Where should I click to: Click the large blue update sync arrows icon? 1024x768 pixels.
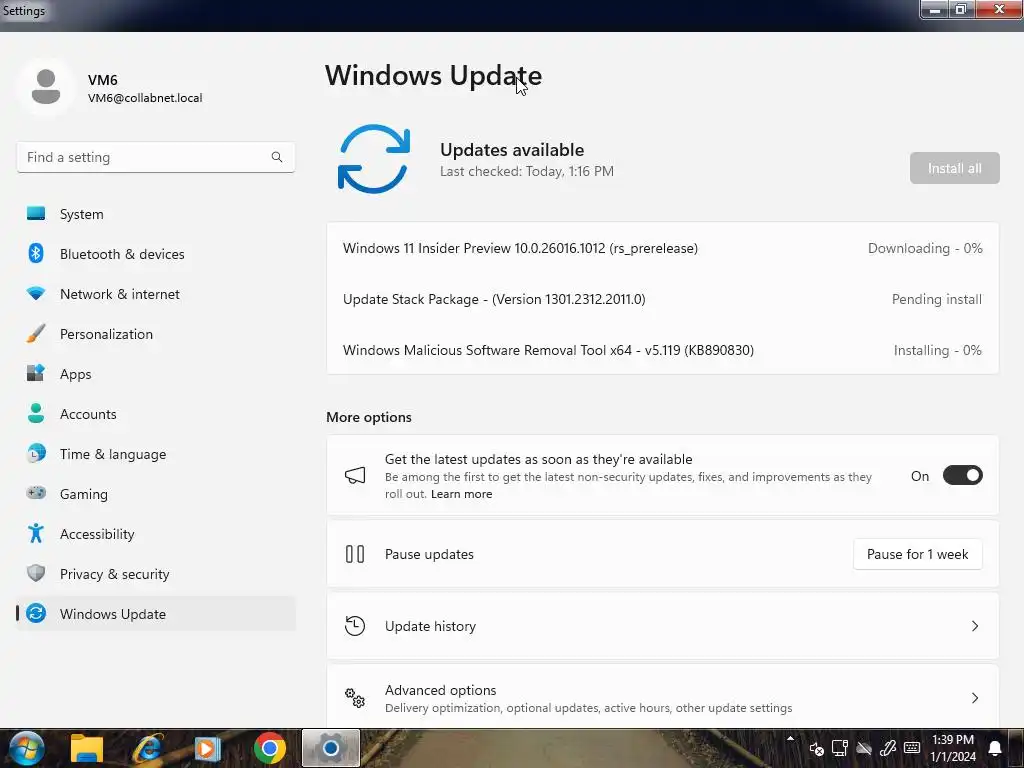[x=374, y=159]
